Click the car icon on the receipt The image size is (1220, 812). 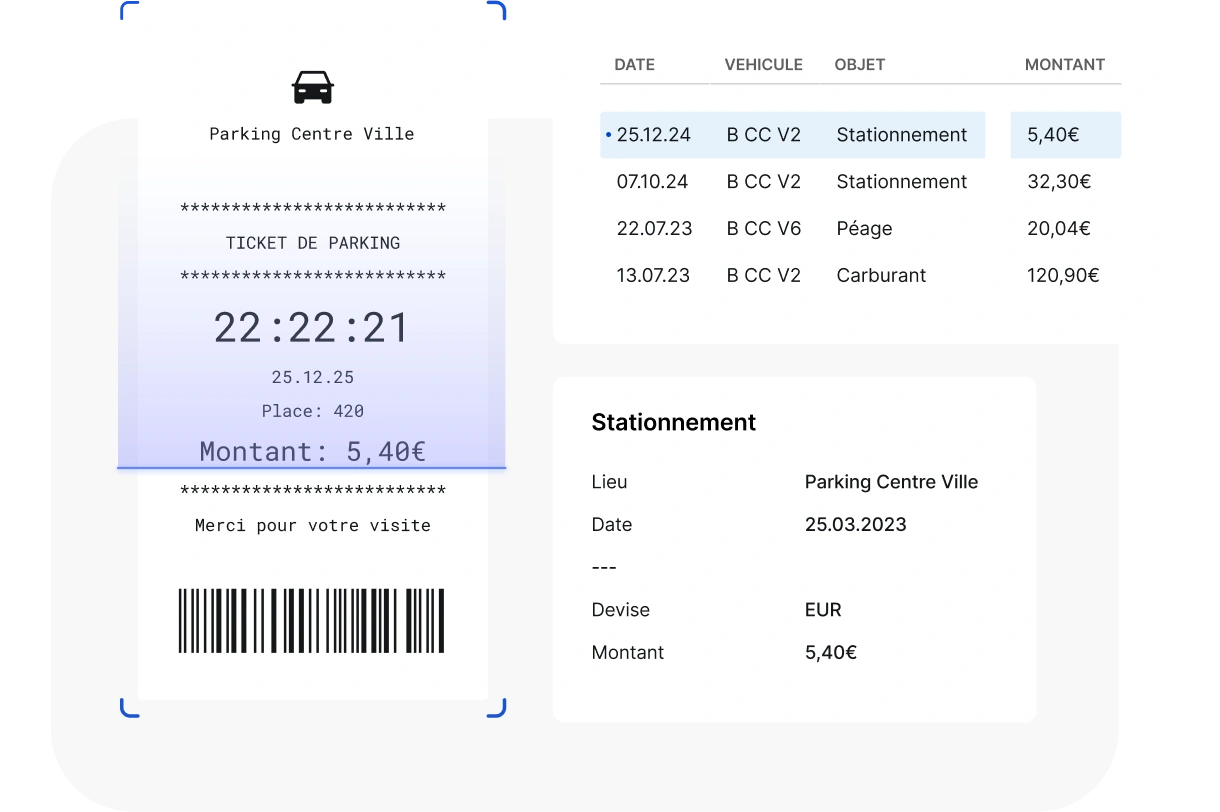[x=312, y=88]
